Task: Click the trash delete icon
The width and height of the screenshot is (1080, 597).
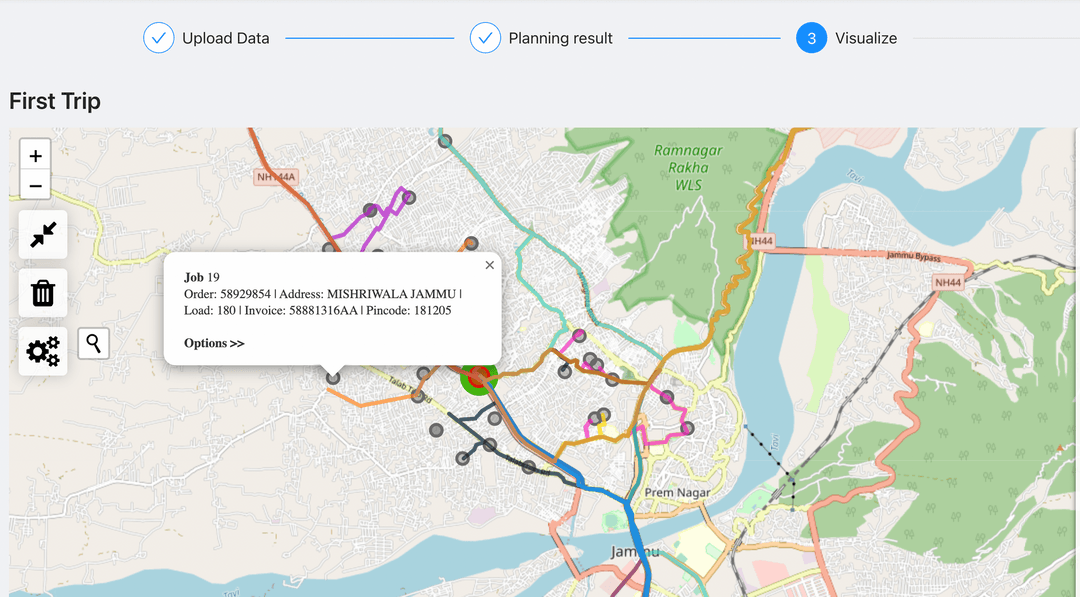Action: point(42,292)
